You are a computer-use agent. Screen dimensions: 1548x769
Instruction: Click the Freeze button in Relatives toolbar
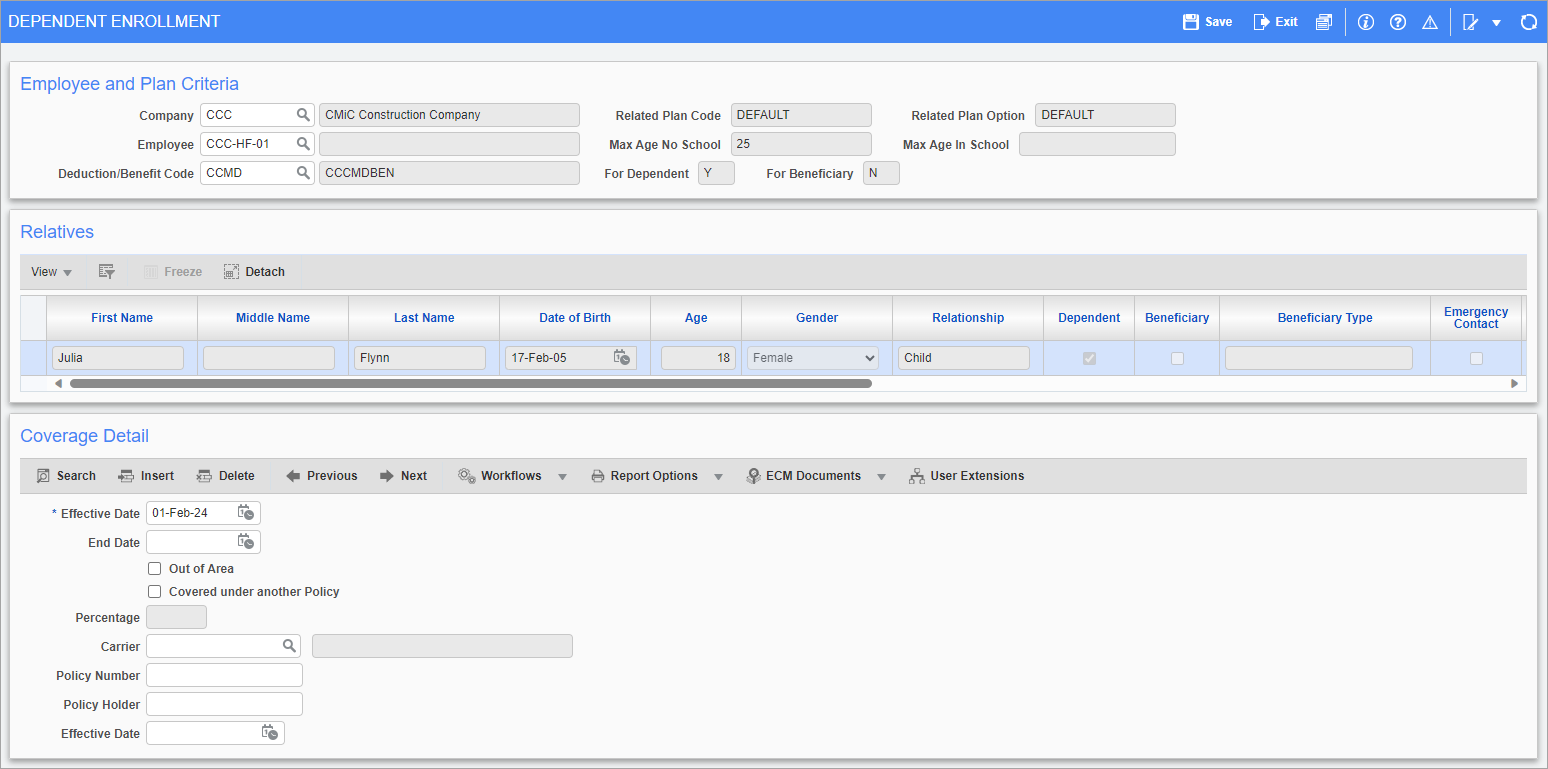click(x=172, y=272)
